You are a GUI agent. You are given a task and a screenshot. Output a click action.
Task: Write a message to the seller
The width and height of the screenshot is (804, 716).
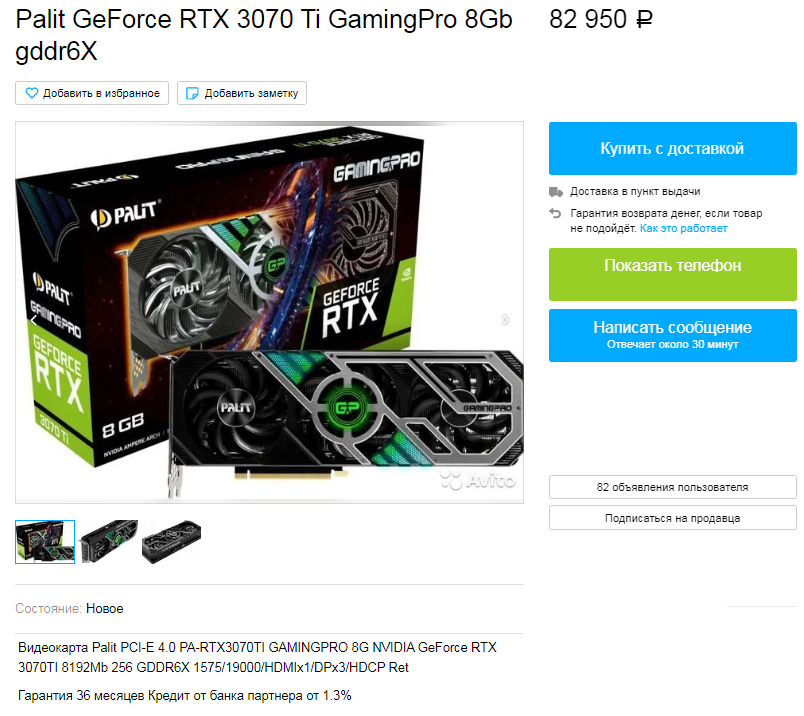click(x=672, y=335)
